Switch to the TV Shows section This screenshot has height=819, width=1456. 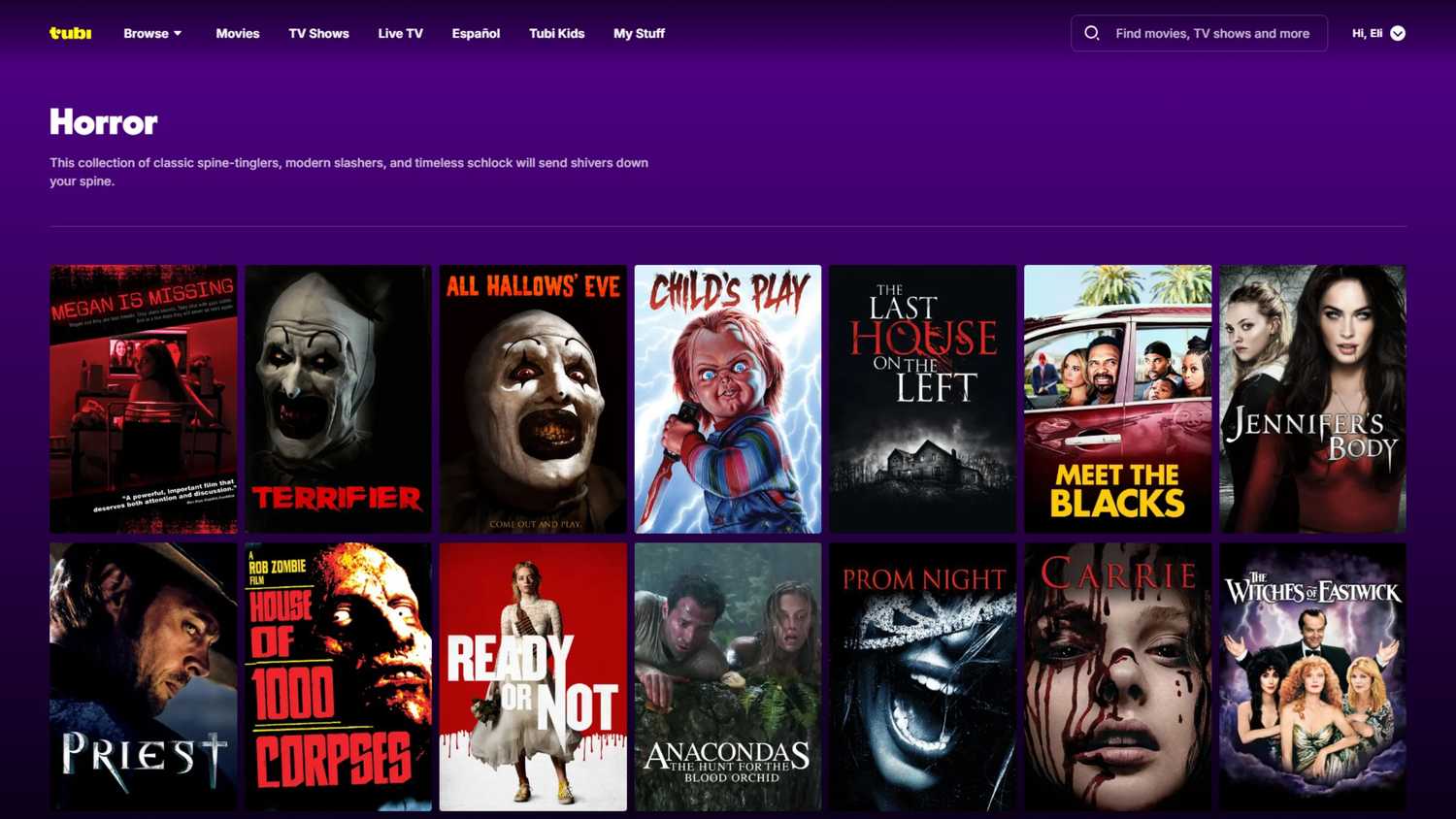click(318, 32)
